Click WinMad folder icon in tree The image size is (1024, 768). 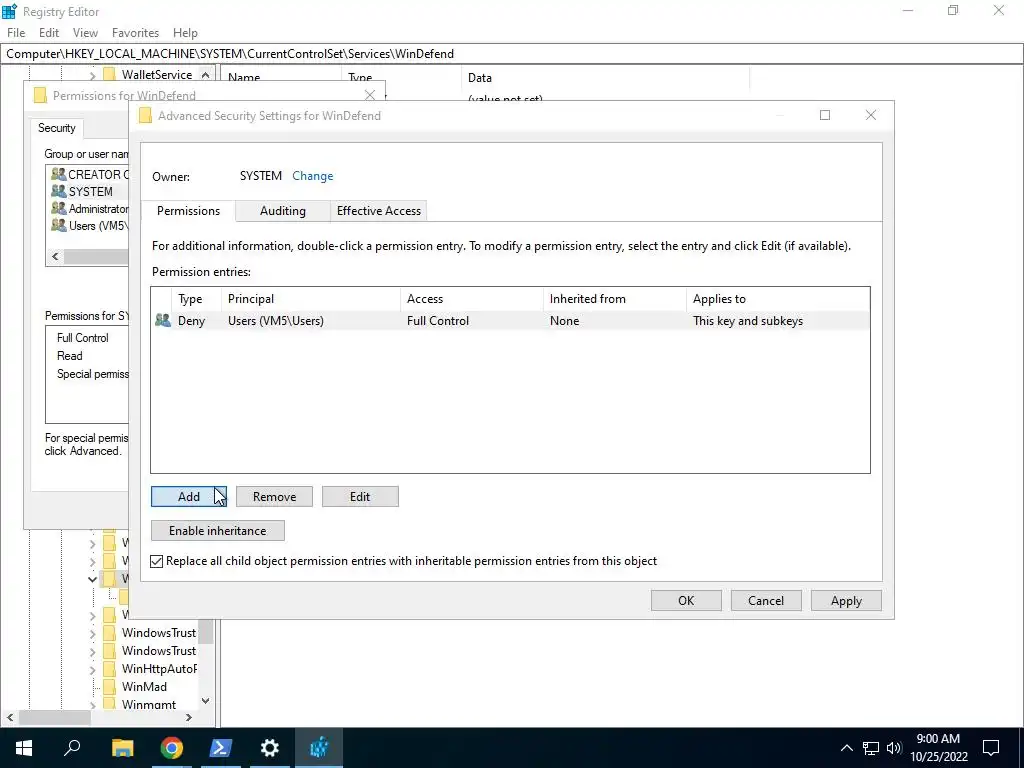coord(110,686)
